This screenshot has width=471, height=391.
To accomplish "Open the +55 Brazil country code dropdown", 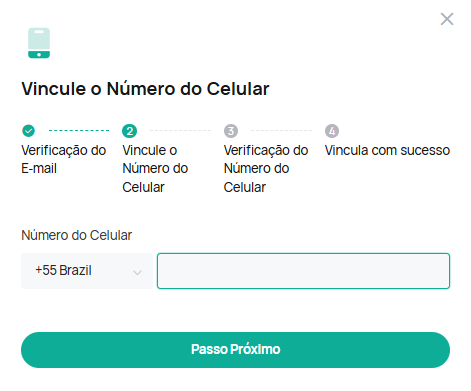I will pyautogui.click(x=87, y=271).
